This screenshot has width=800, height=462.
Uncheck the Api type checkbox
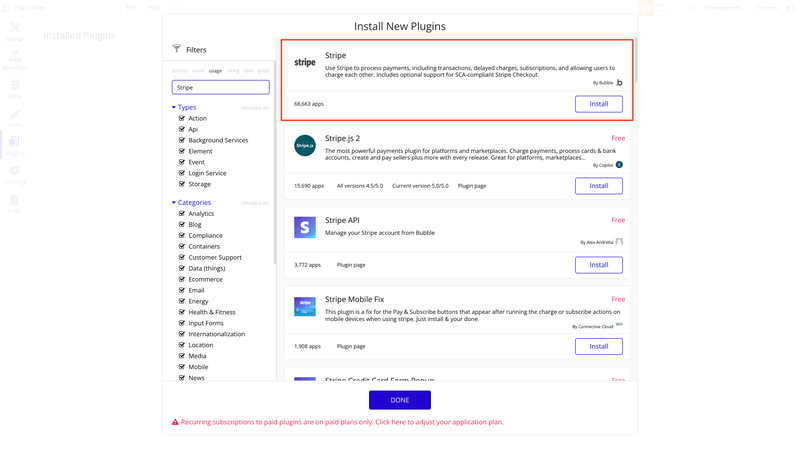[x=182, y=129]
